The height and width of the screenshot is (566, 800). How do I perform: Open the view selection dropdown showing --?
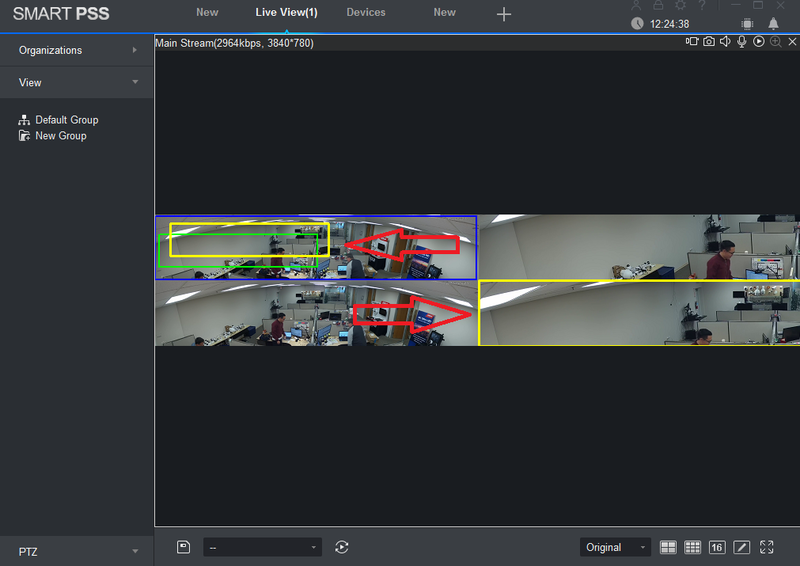point(262,547)
